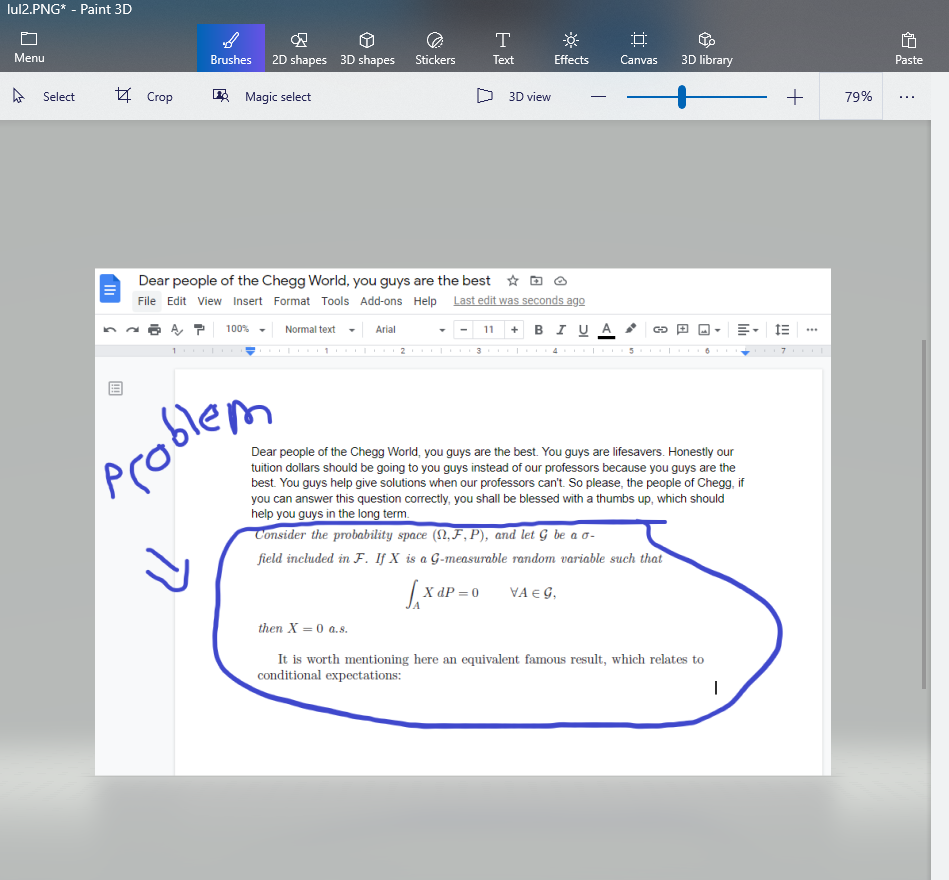Screen dimensions: 949x880
Task: Click the add comment icon
Action: 682,330
